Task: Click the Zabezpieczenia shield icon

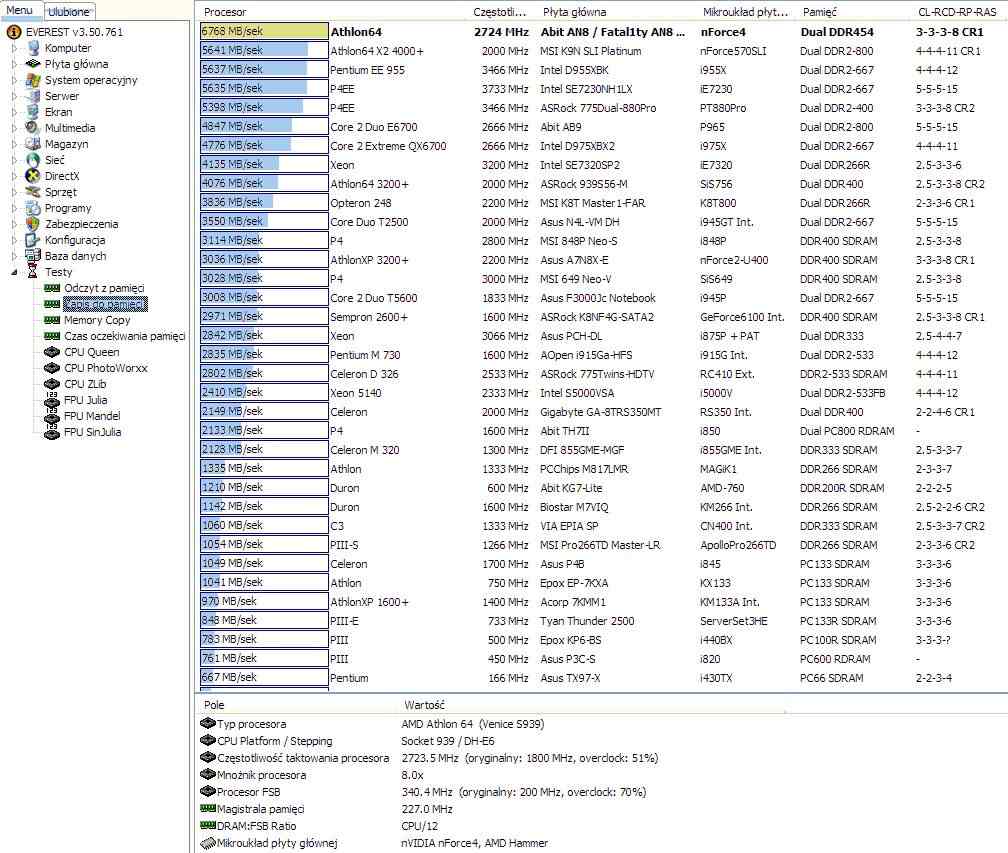Action: [33, 224]
